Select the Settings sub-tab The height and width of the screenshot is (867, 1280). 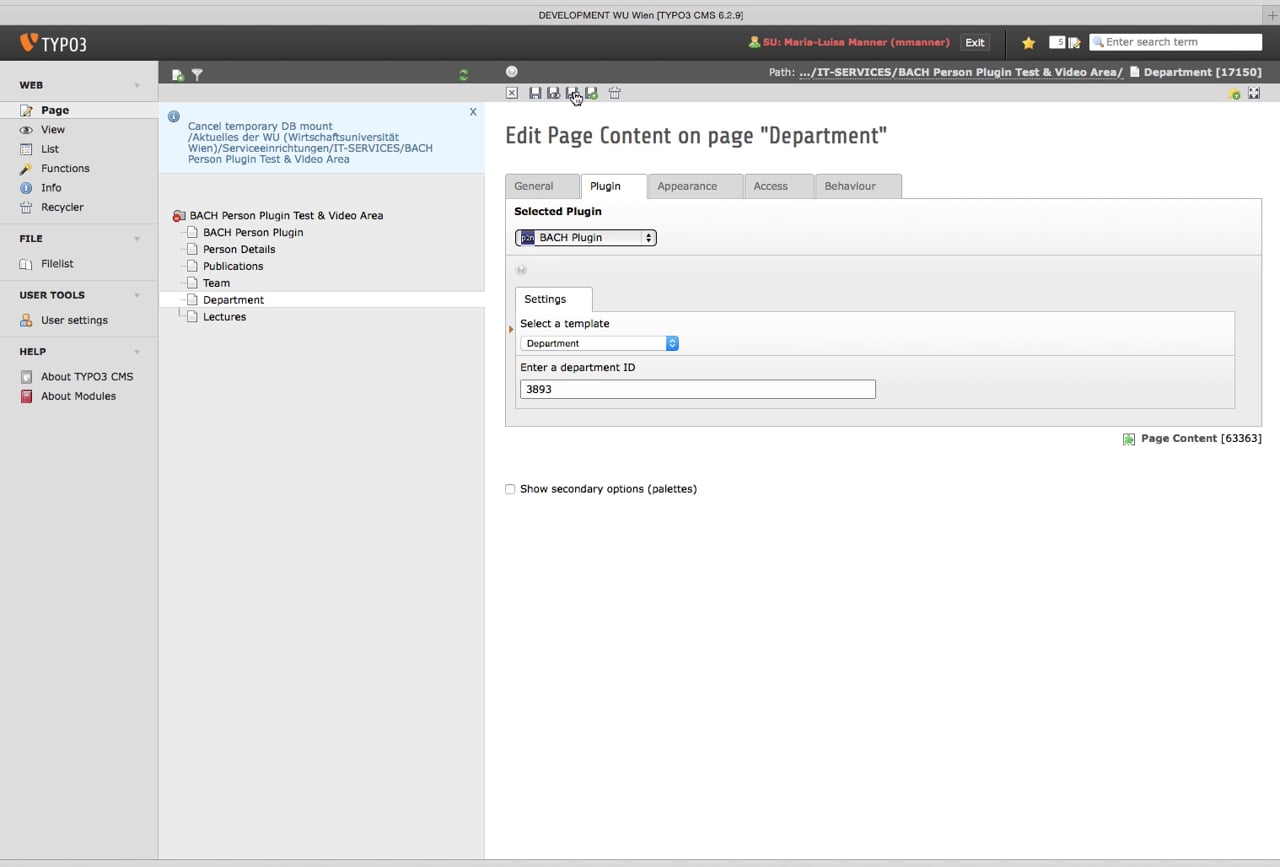[553, 299]
